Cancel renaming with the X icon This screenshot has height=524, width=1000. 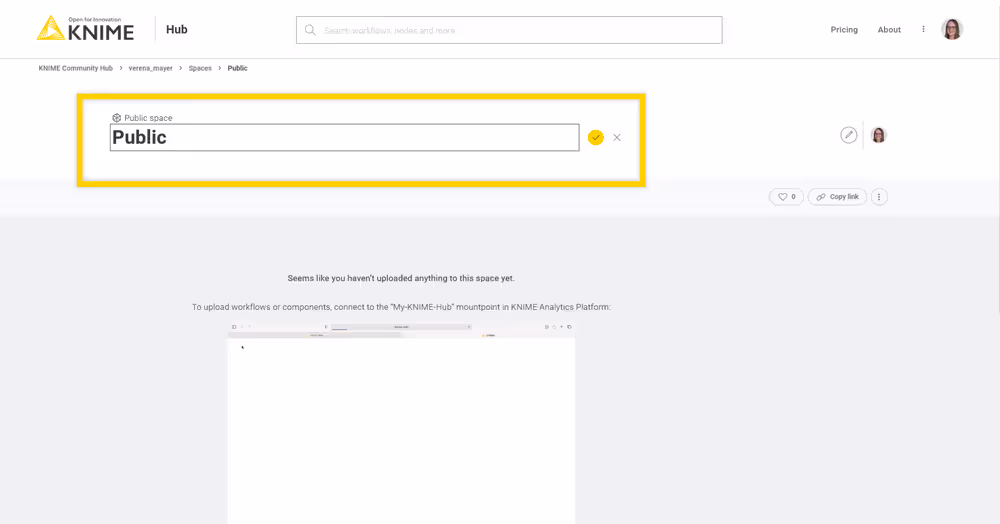(617, 137)
